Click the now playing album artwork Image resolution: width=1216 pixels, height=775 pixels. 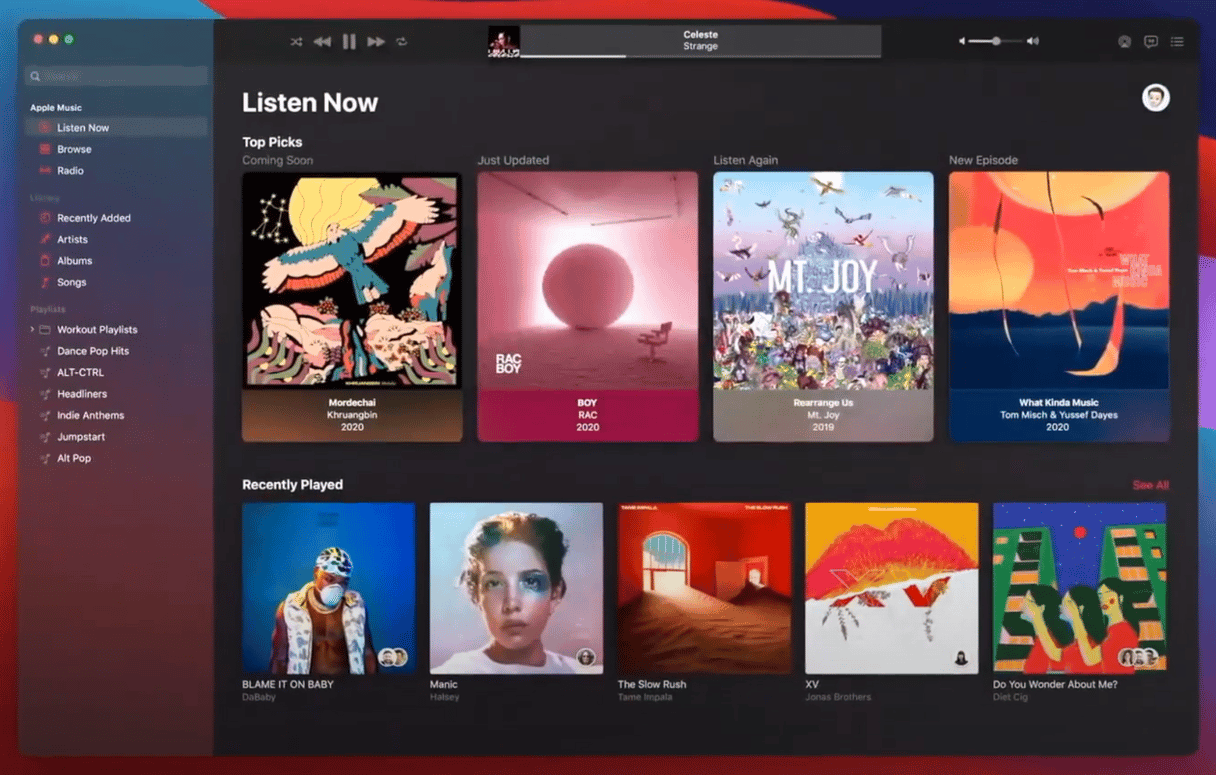tap(503, 42)
